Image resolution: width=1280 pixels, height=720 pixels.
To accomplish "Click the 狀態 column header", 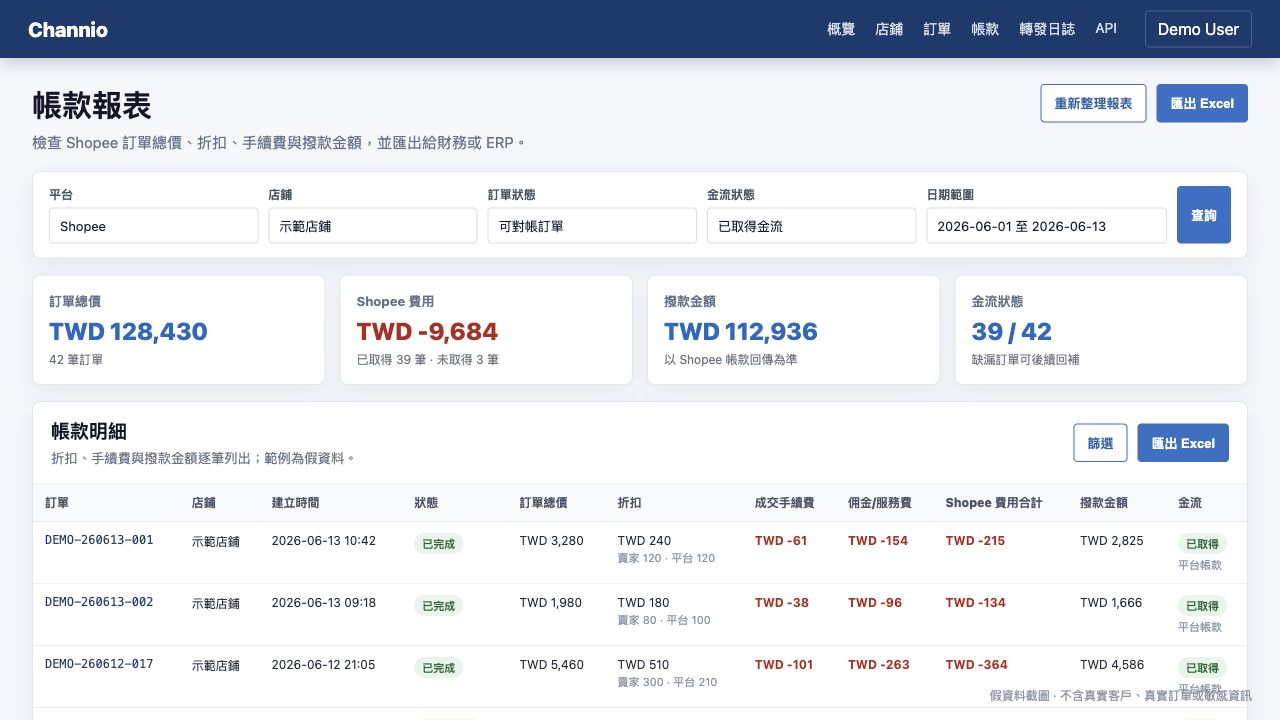I will click(x=426, y=503).
